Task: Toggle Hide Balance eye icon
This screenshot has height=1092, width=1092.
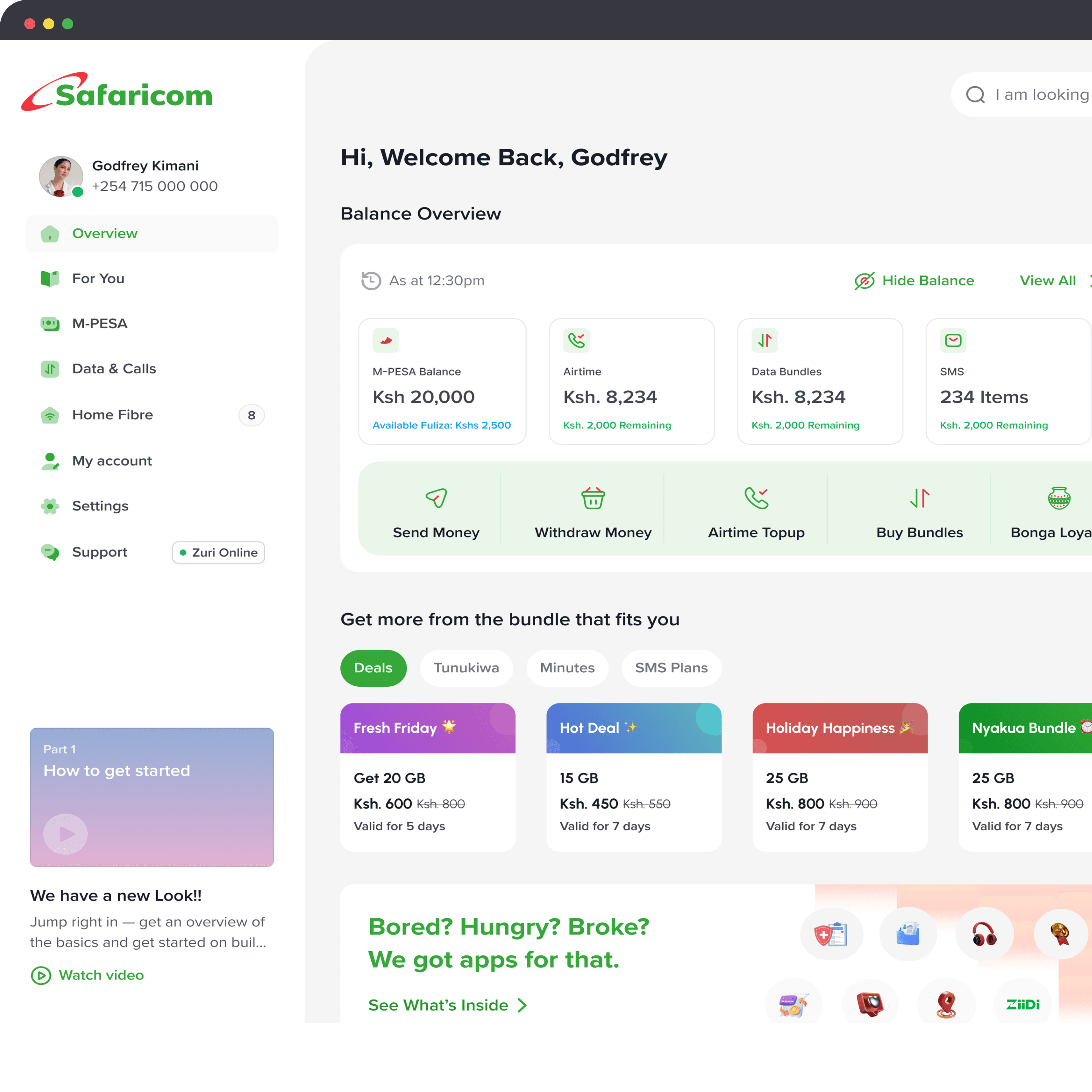Action: pyautogui.click(x=864, y=280)
